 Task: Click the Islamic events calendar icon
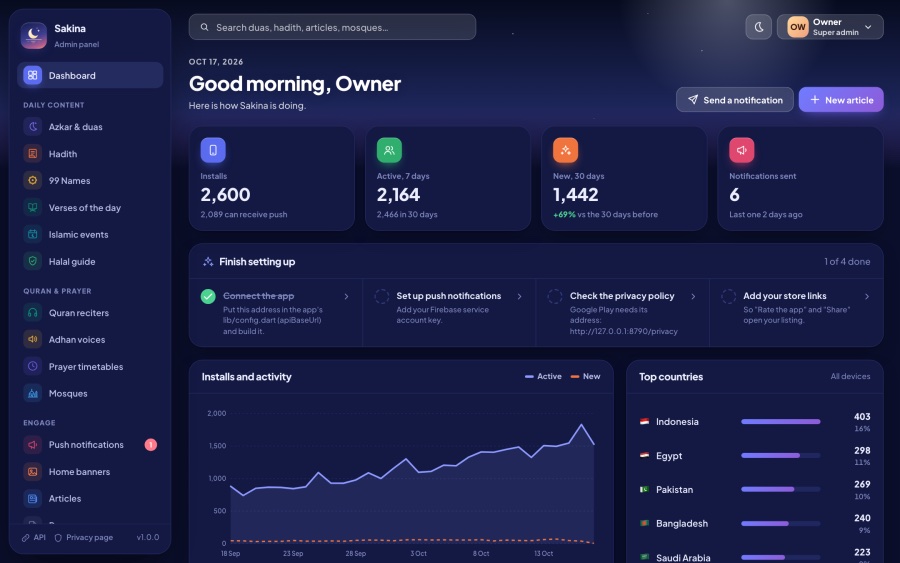[x=33, y=234]
